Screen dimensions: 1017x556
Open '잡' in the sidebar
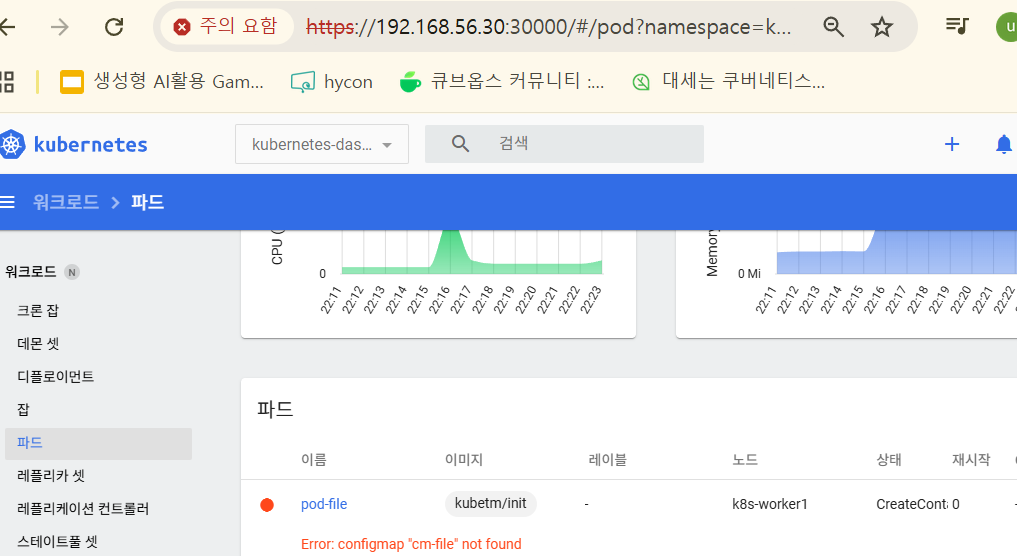coord(23,410)
